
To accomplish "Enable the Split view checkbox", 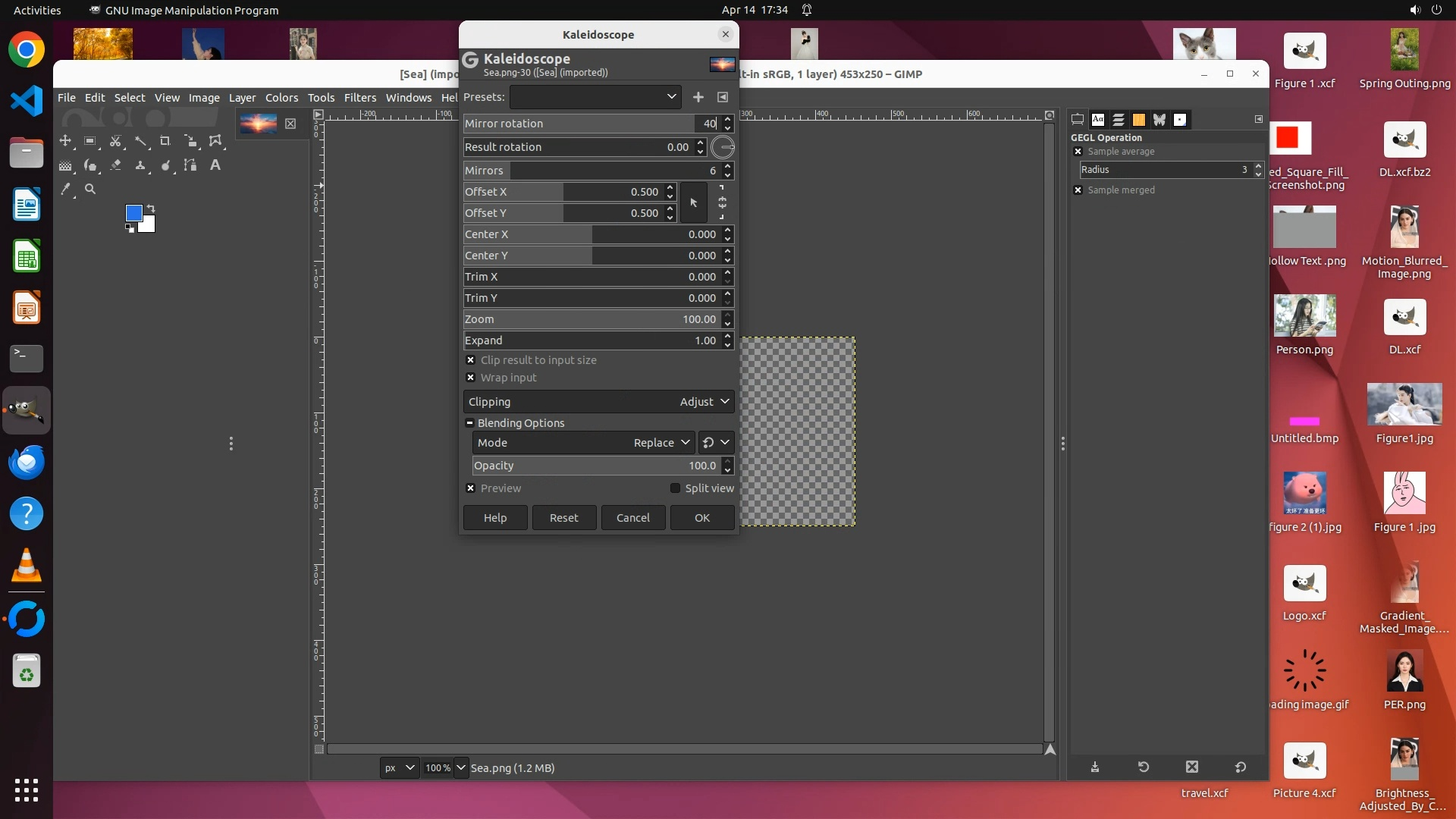I will pos(675,488).
